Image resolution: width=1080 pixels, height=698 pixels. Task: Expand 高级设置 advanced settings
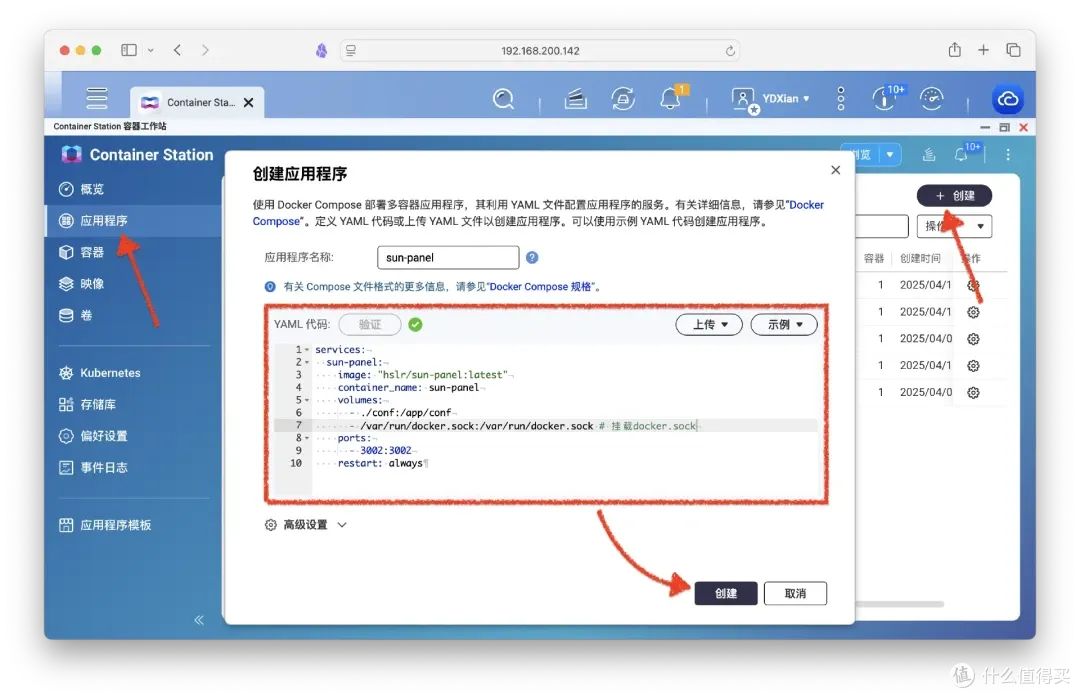[x=306, y=525]
